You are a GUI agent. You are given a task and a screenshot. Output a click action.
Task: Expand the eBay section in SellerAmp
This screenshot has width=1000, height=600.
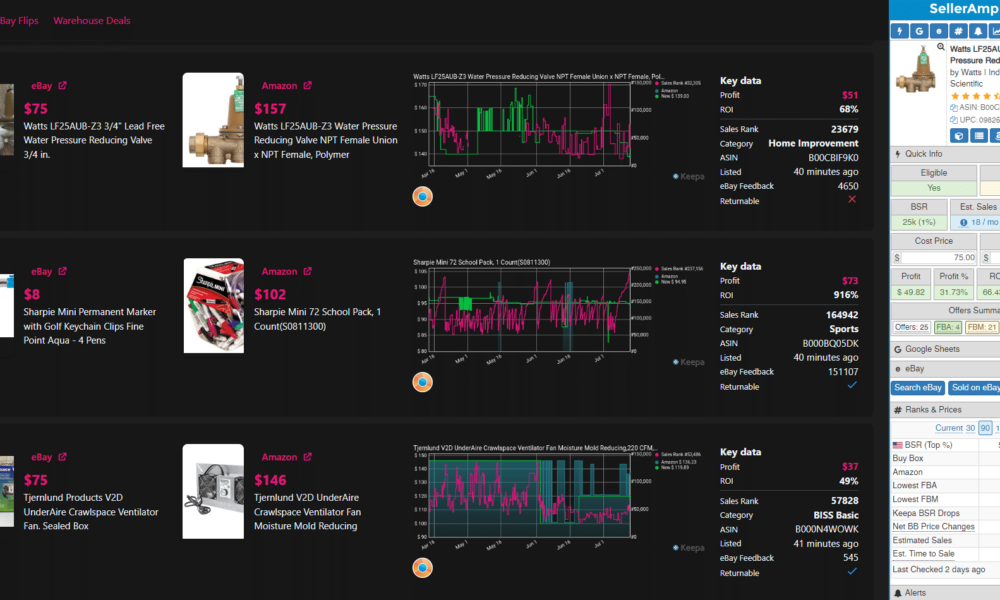tap(945, 369)
